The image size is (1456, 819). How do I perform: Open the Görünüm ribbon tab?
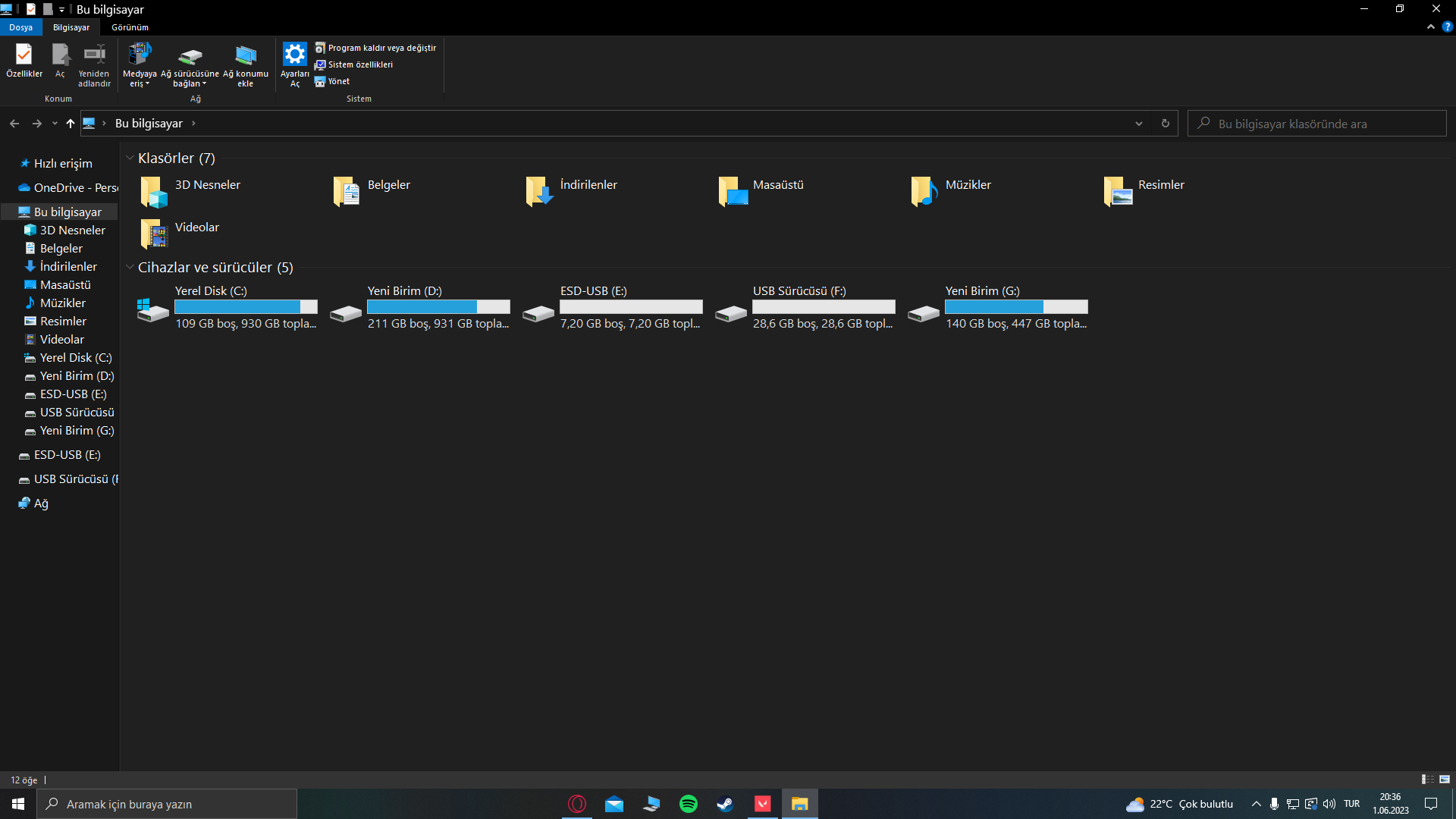click(x=130, y=27)
